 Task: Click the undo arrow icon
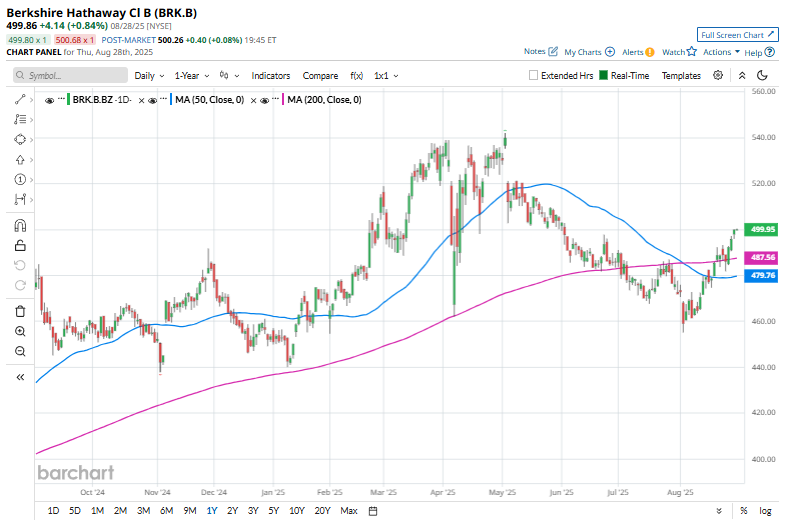20,265
